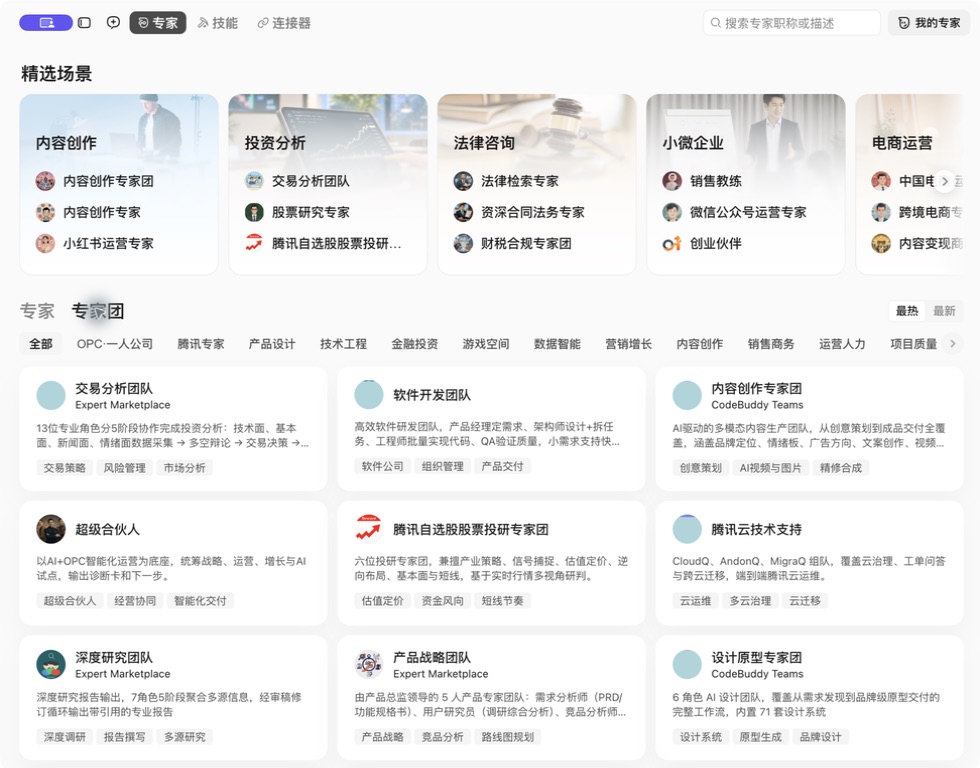Click the 风险管理 tag
The image size is (980, 768).
[x=124, y=467]
